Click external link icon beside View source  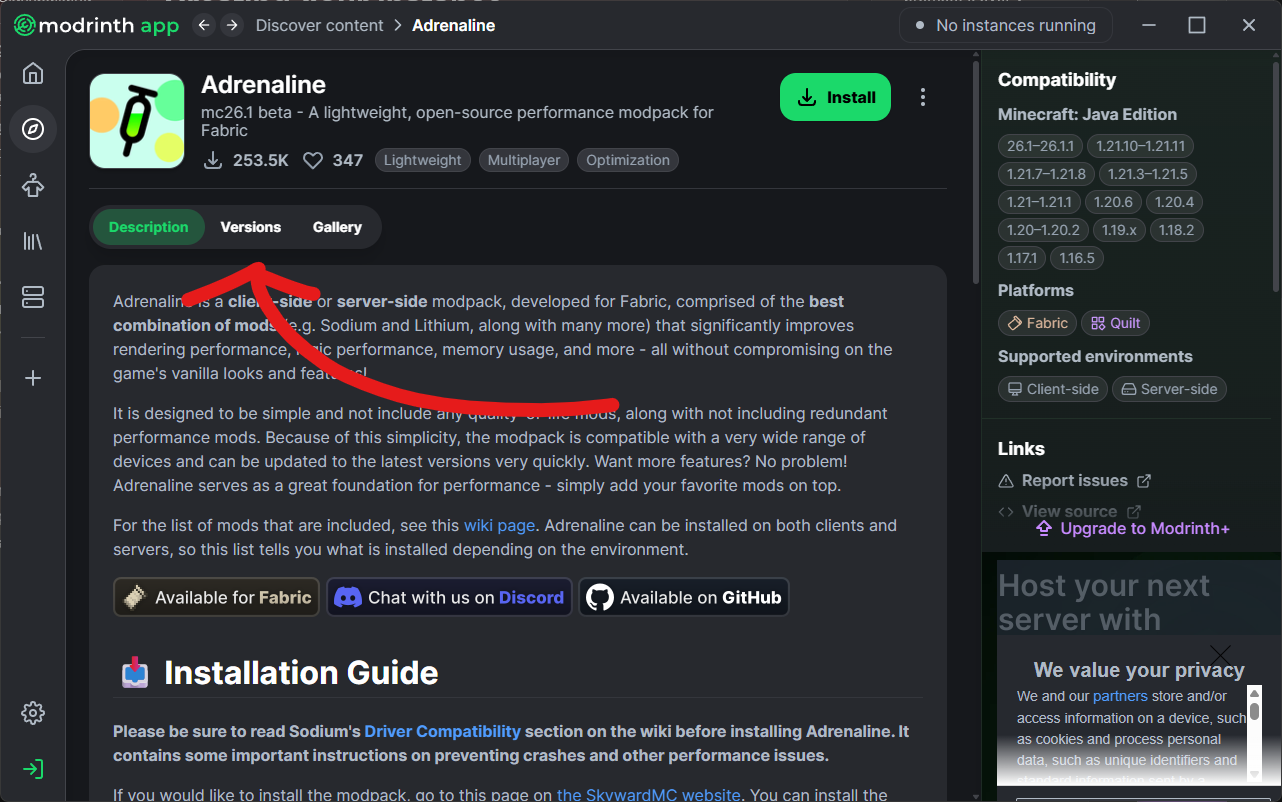pyautogui.click(x=1134, y=512)
